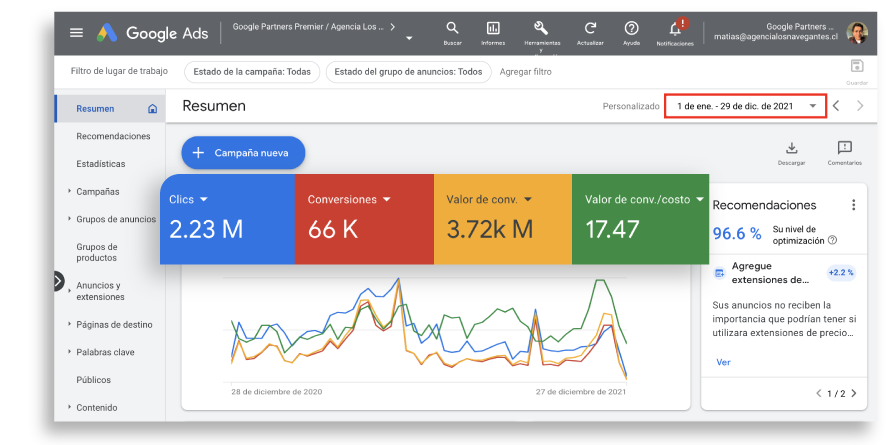Image resolution: width=888 pixels, height=445 pixels.
Task: Click the Actualizar refresh icon
Action: click(x=590, y=28)
